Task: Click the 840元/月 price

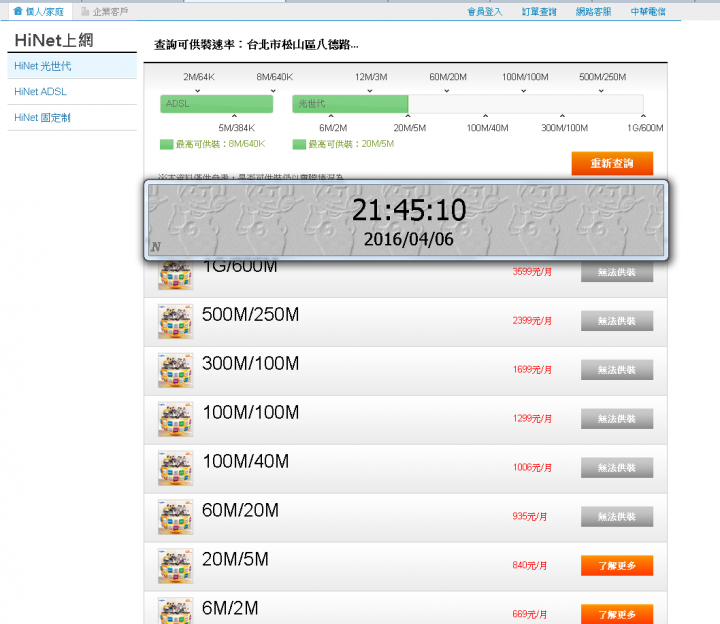Action: click(529, 565)
